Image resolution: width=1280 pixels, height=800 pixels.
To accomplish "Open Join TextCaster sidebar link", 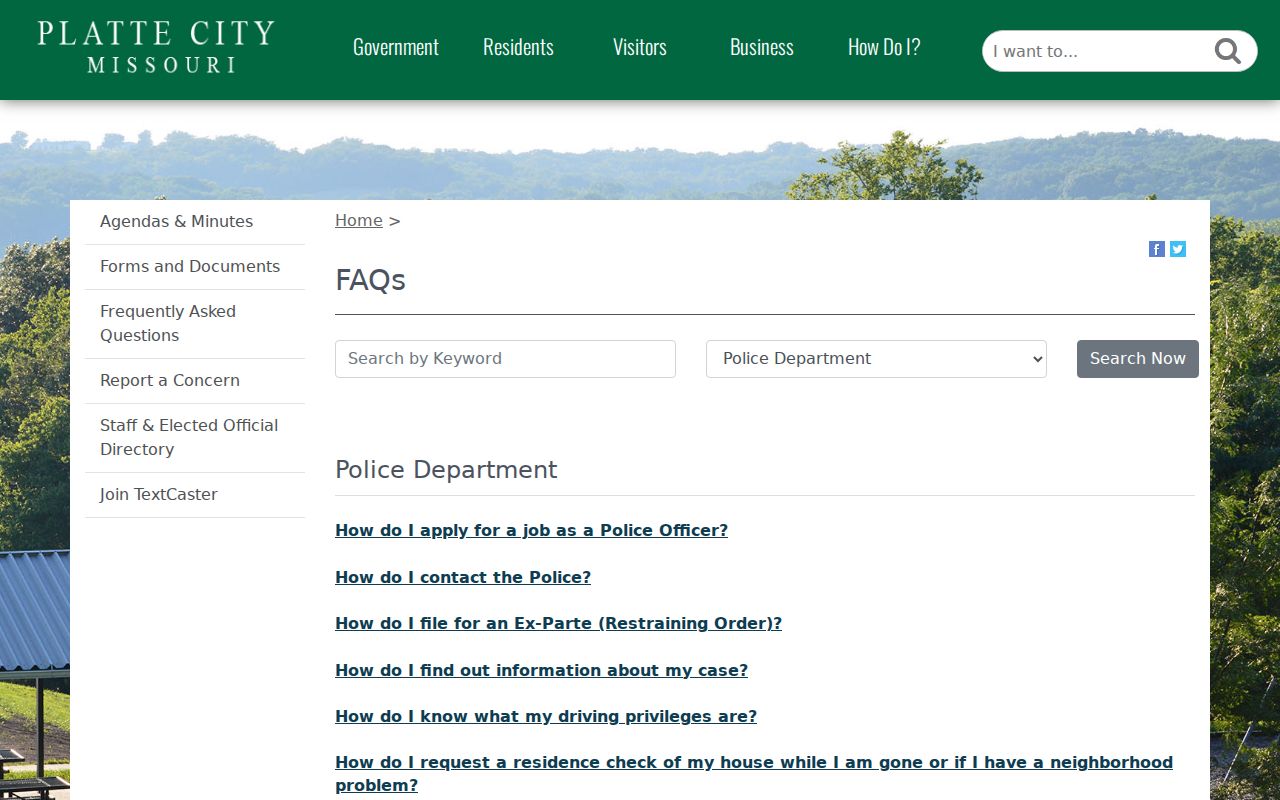I will [195, 495].
